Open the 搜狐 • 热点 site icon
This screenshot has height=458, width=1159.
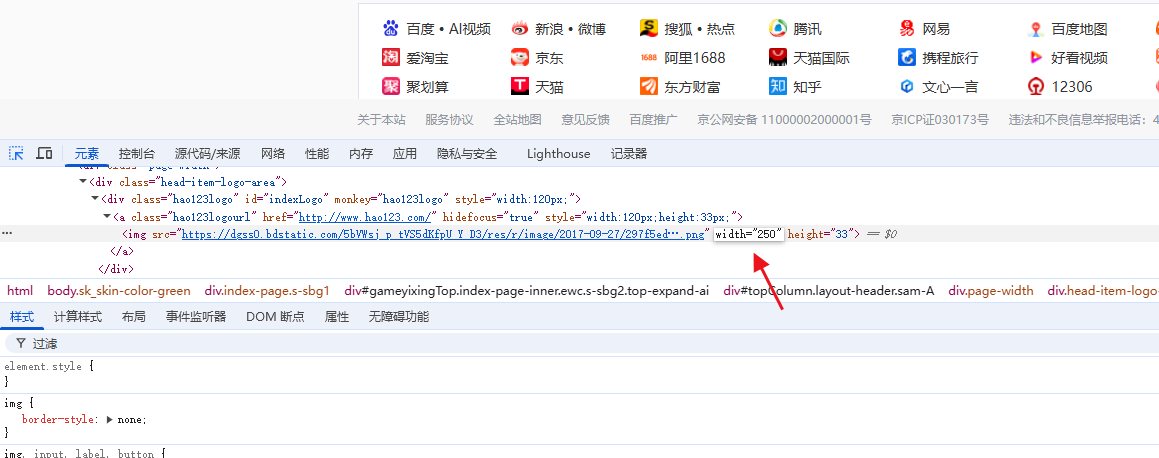click(649, 29)
